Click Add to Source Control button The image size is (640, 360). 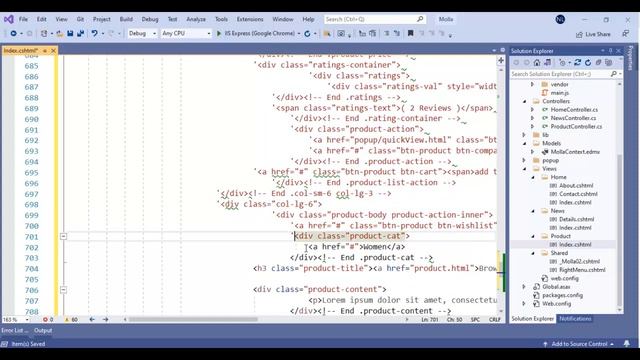(579, 344)
